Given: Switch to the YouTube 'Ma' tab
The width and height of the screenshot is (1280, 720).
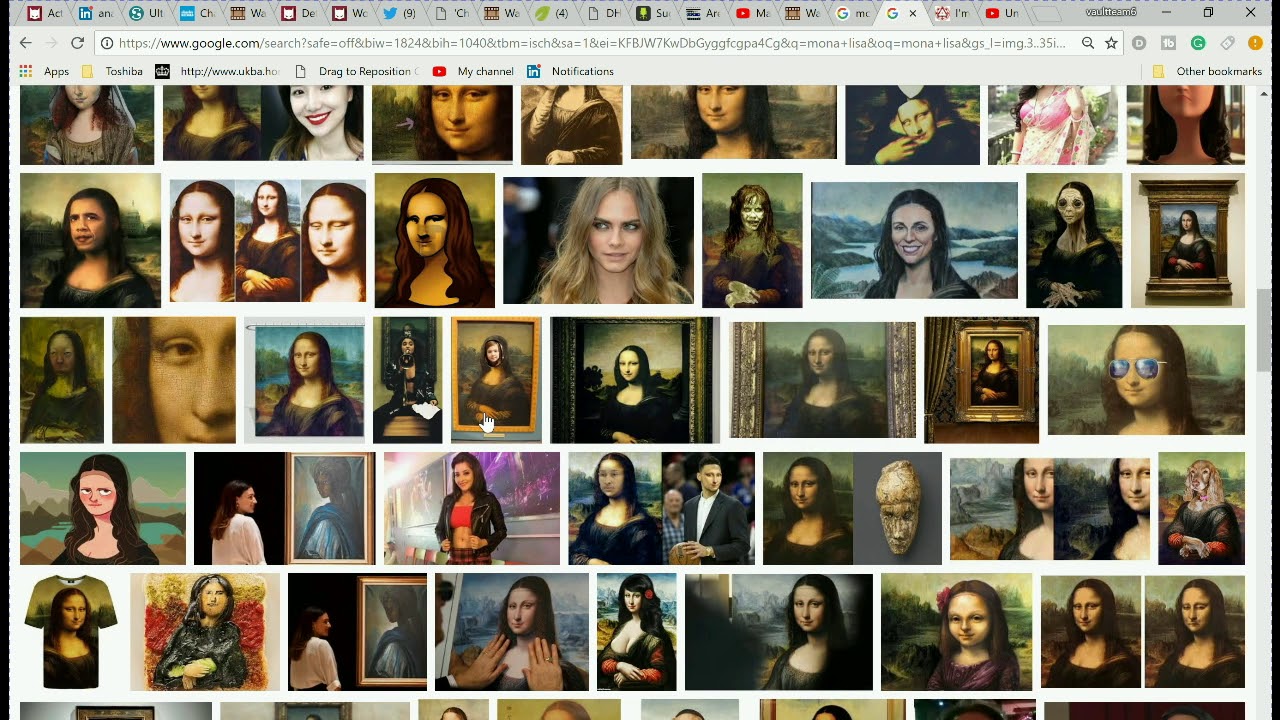Looking at the screenshot, I should pyautogui.click(x=753, y=13).
